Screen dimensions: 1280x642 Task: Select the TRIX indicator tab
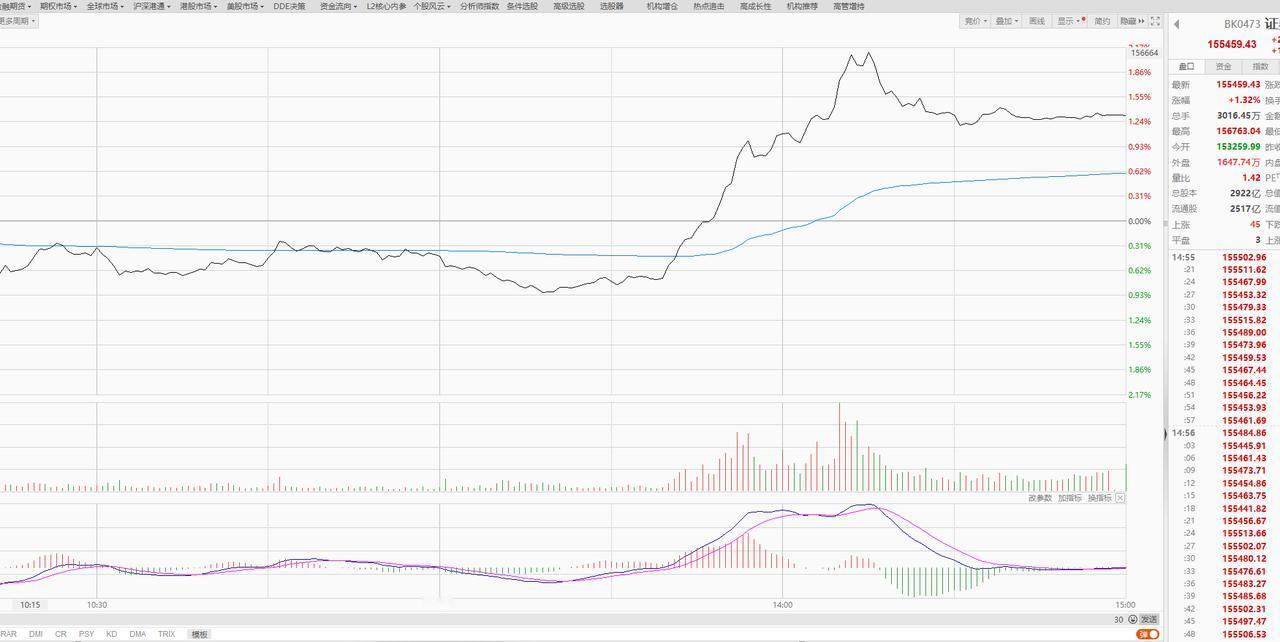[166, 634]
